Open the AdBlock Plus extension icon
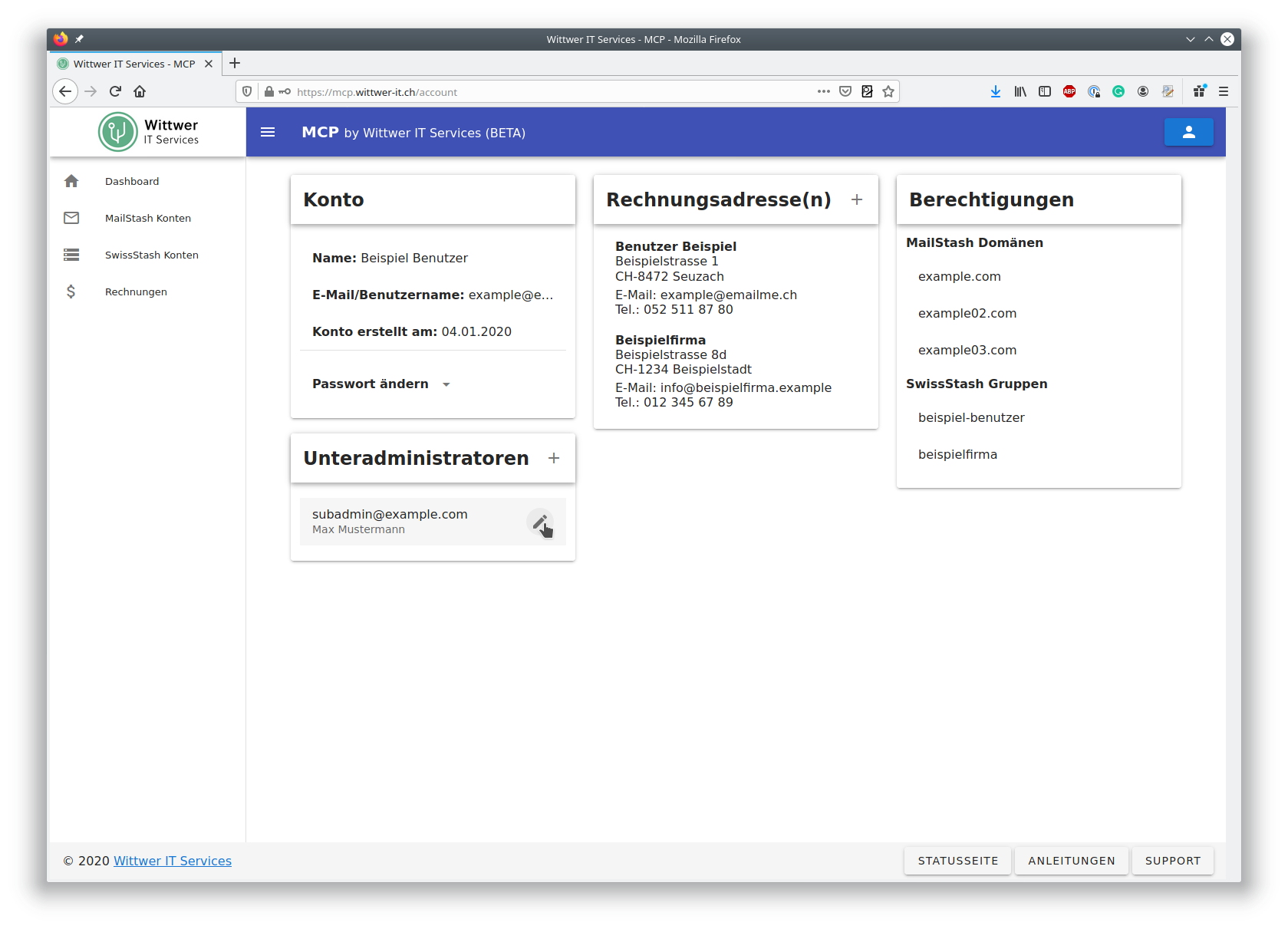1288x929 pixels. coord(1069,91)
